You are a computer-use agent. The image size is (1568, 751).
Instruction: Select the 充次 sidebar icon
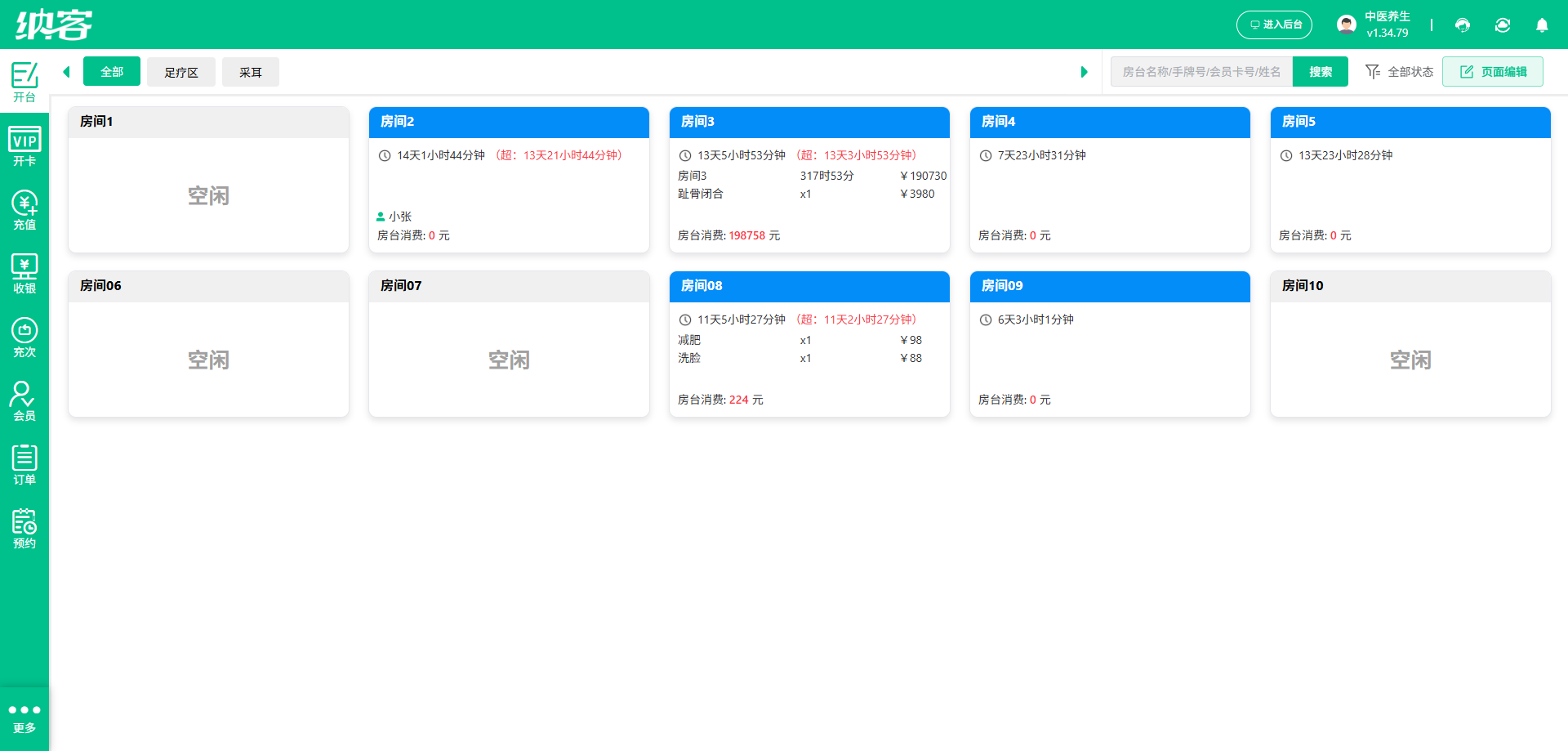[x=24, y=338]
